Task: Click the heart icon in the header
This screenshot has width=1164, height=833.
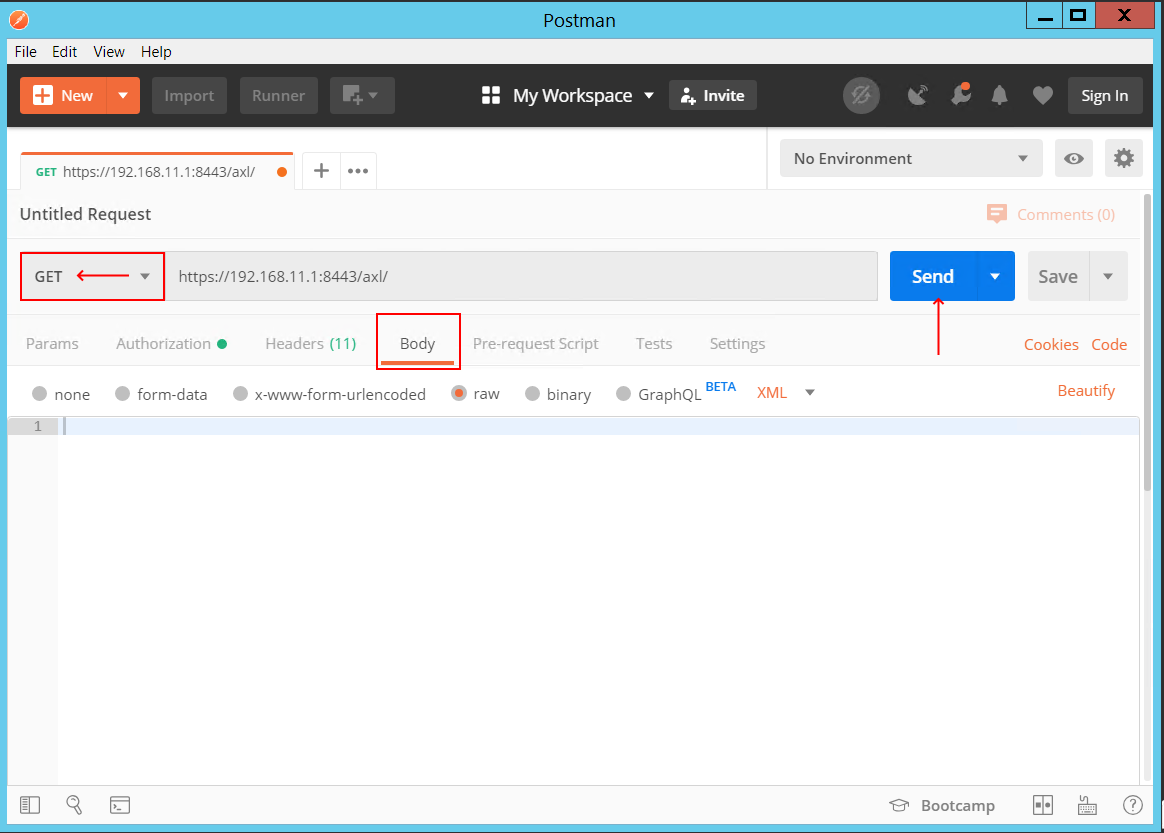Action: pos(1042,95)
